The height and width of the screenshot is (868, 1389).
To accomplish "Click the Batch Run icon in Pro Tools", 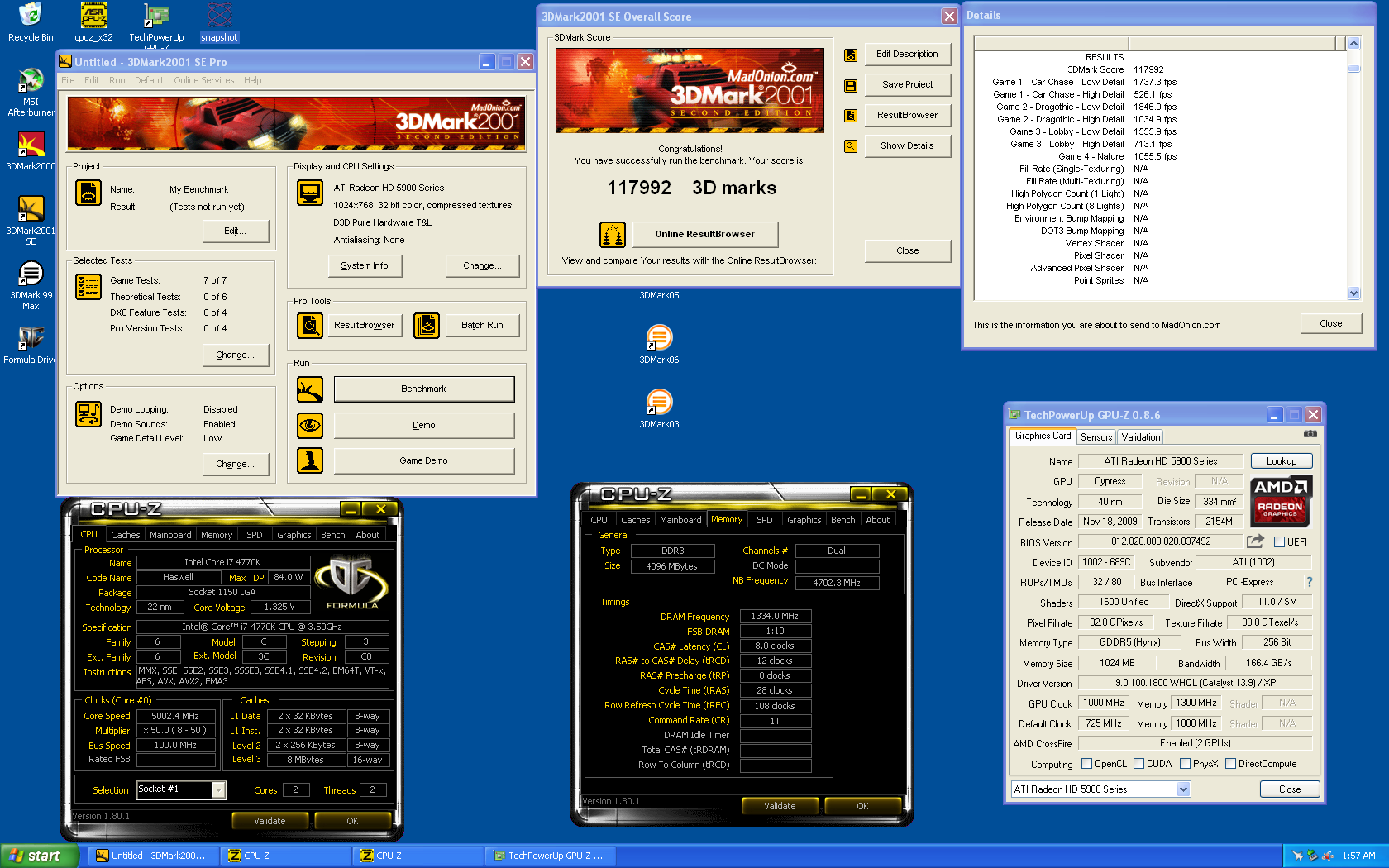I will point(427,326).
